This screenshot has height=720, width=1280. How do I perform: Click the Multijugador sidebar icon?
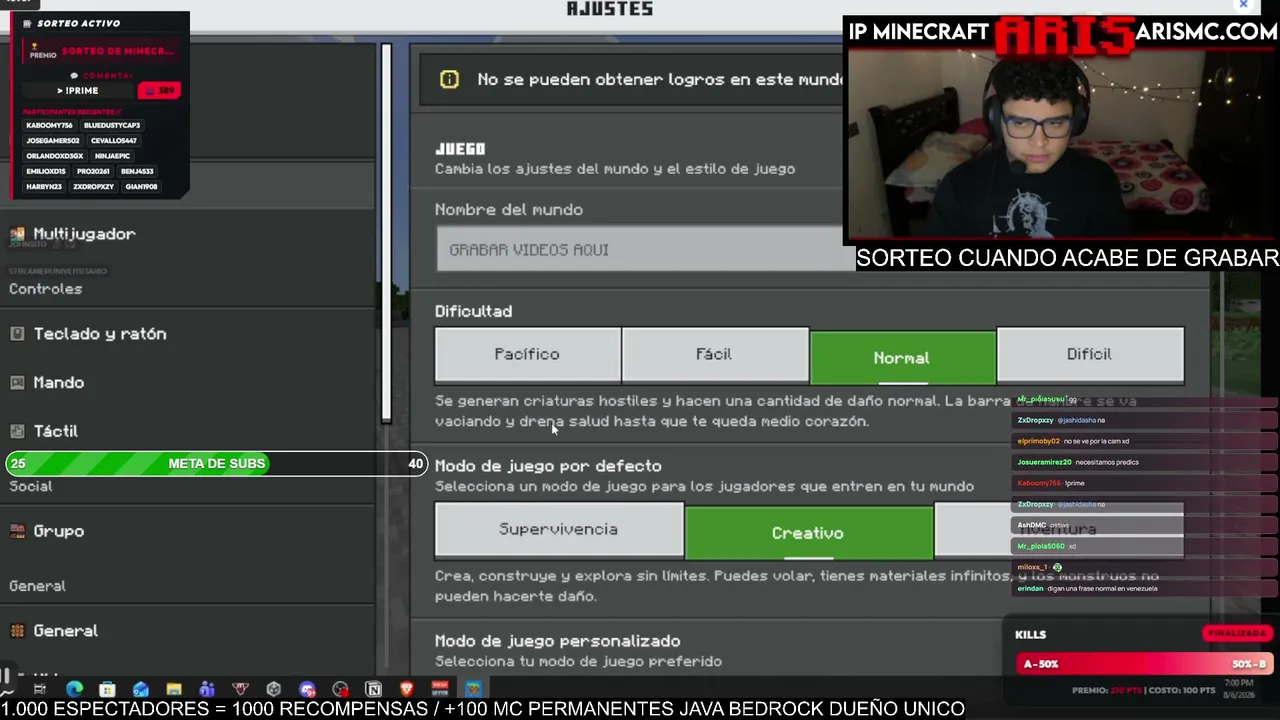[17, 234]
